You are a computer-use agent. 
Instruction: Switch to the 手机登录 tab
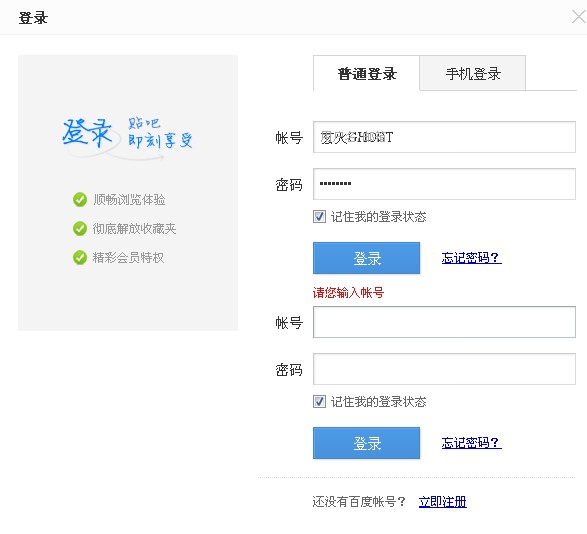tap(473, 73)
